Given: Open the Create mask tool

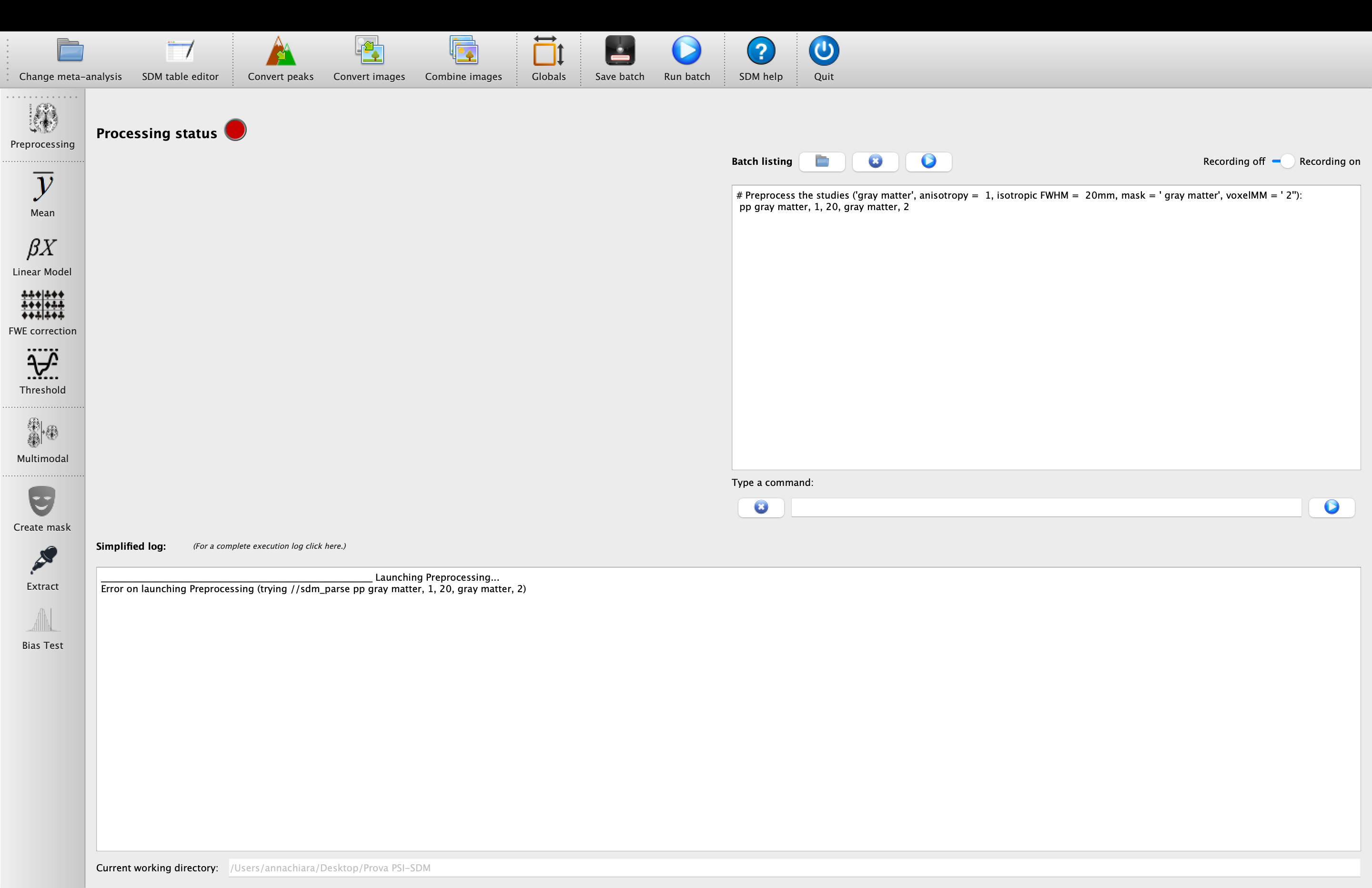Looking at the screenshot, I should [x=42, y=502].
